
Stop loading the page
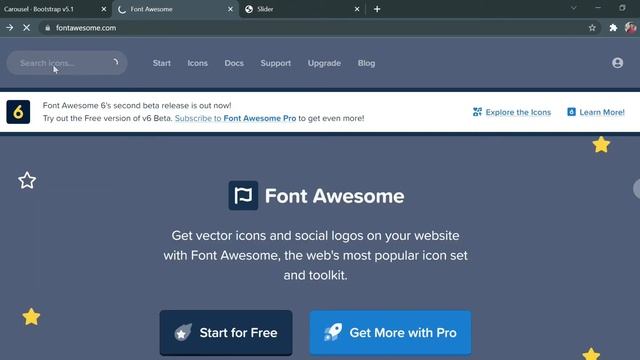[x=27, y=28]
